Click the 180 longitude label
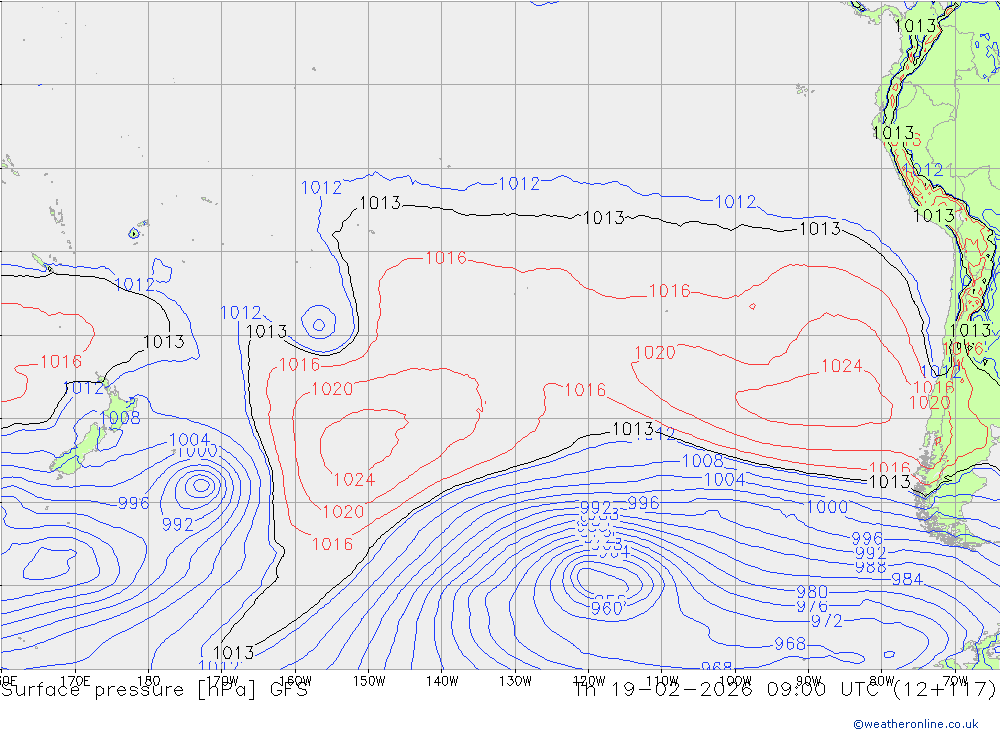 point(149,681)
